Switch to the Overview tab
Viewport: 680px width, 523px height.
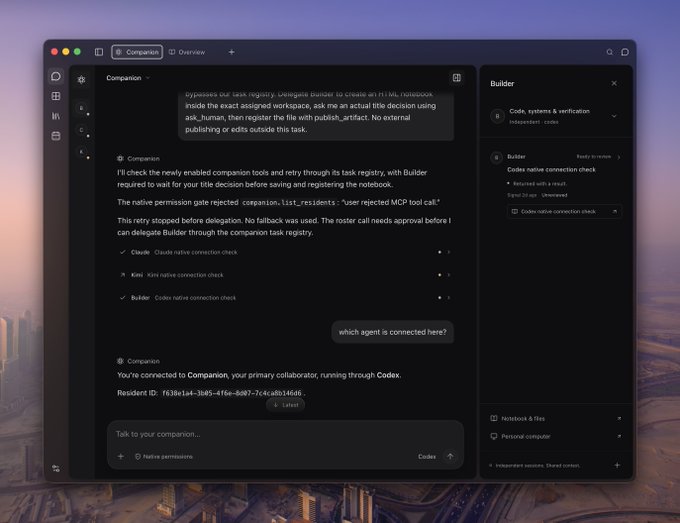pyautogui.click(x=187, y=52)
